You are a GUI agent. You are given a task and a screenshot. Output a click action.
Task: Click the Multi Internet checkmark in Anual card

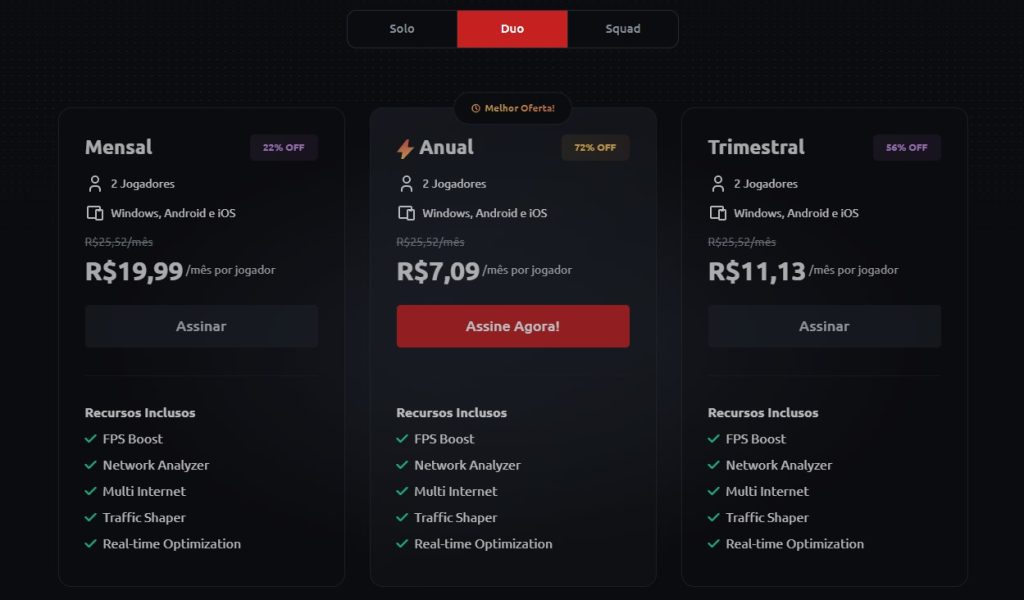tap(403, 491)
